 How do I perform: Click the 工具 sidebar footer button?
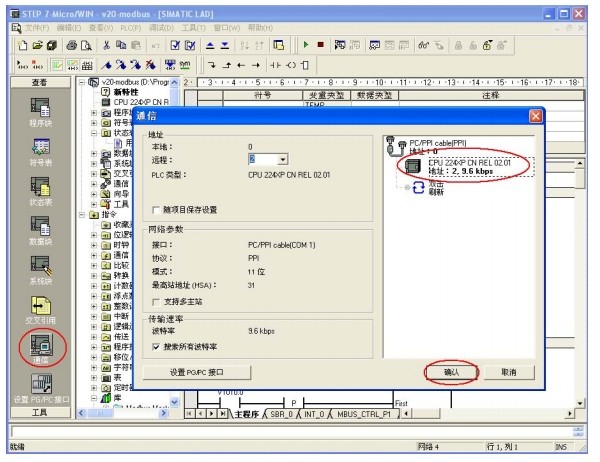pyautogui.click(x=40, y=413)
